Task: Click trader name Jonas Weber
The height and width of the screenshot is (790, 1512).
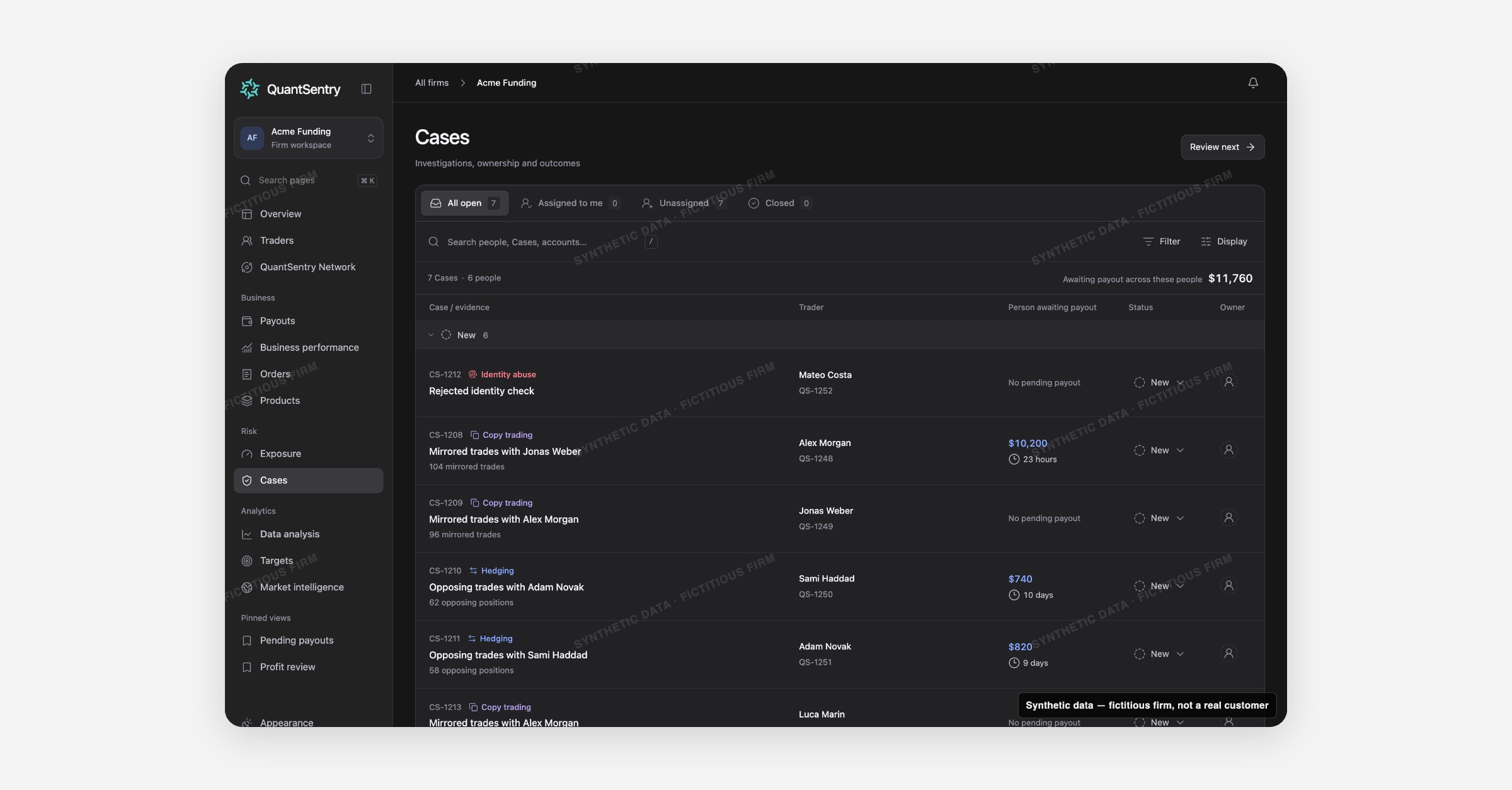Action: click(x=826, y=511)
